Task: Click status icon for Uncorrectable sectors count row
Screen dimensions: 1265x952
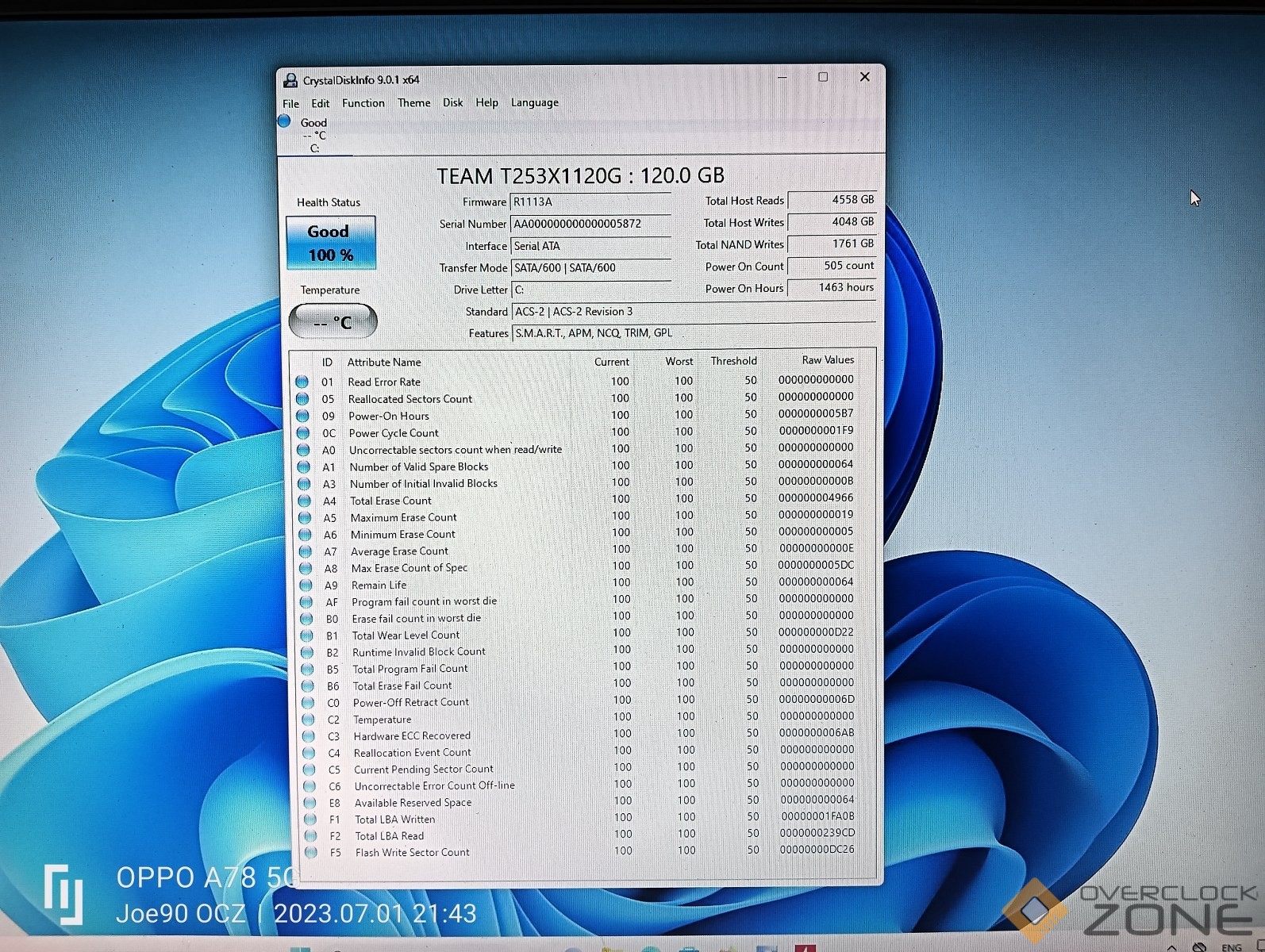Action: 303,450
